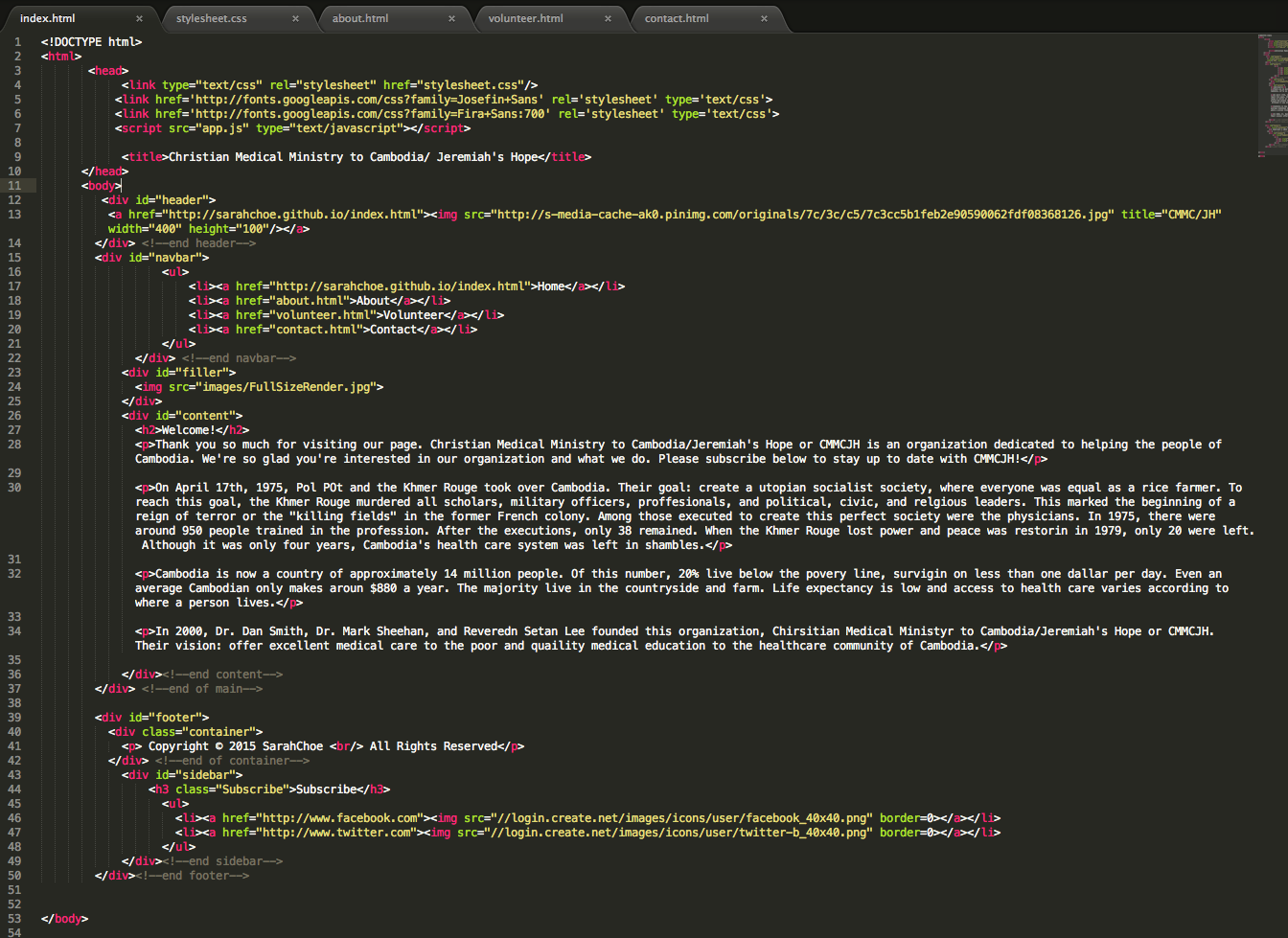The height and width of the screenshot is (938, 1288).
Task: Click the end content comment
Action: coord(222,675)
